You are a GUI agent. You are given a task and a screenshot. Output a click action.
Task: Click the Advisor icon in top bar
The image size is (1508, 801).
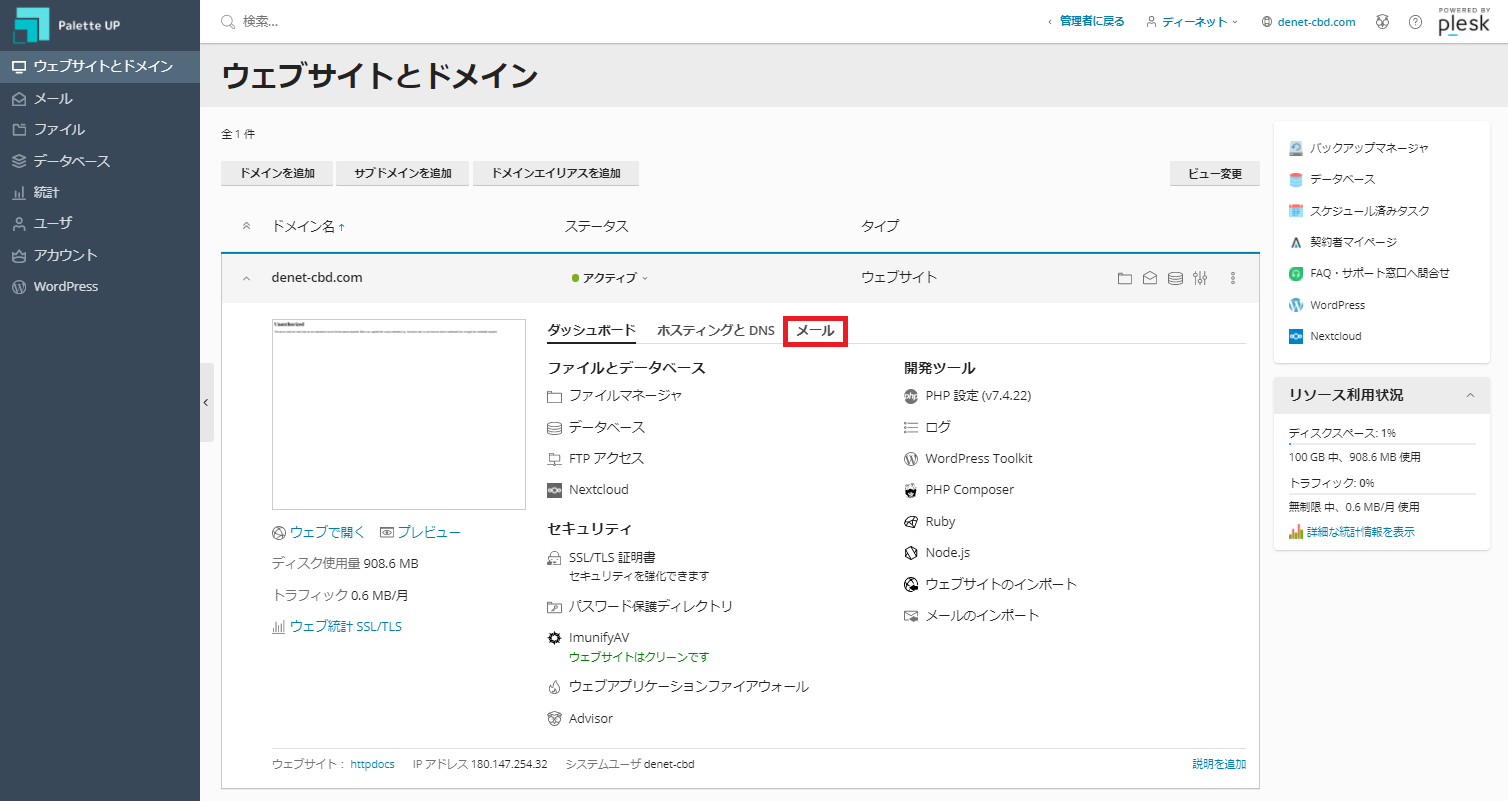click(x=1383, y=22)
